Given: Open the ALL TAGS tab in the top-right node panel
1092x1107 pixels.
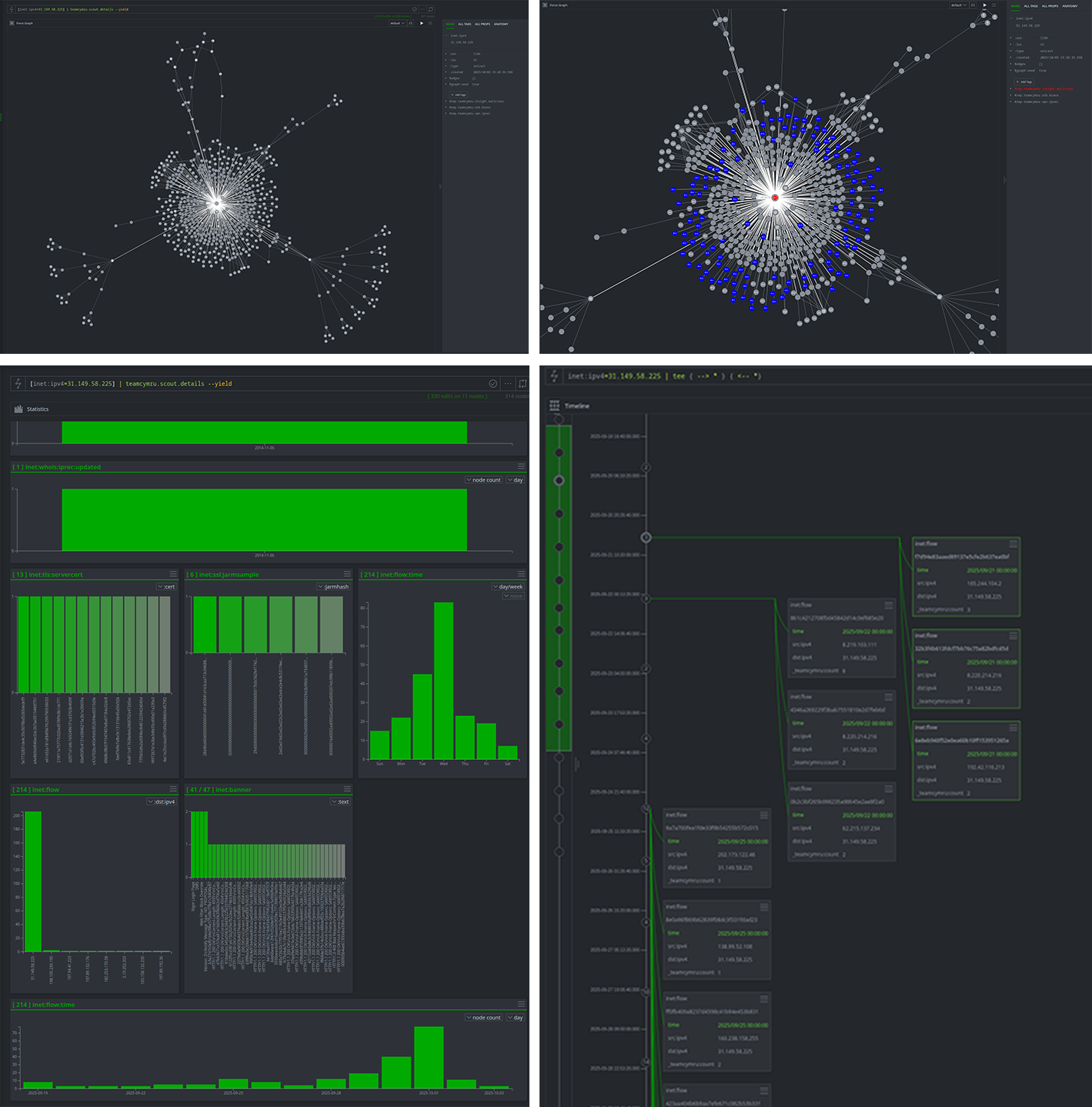Looking at the screenshot, I should click(1031, 6).
